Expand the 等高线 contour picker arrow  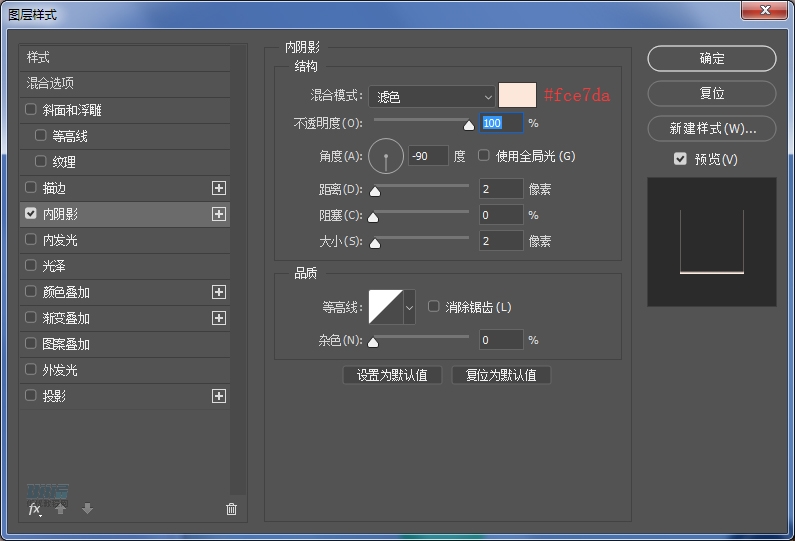(409, 307)
